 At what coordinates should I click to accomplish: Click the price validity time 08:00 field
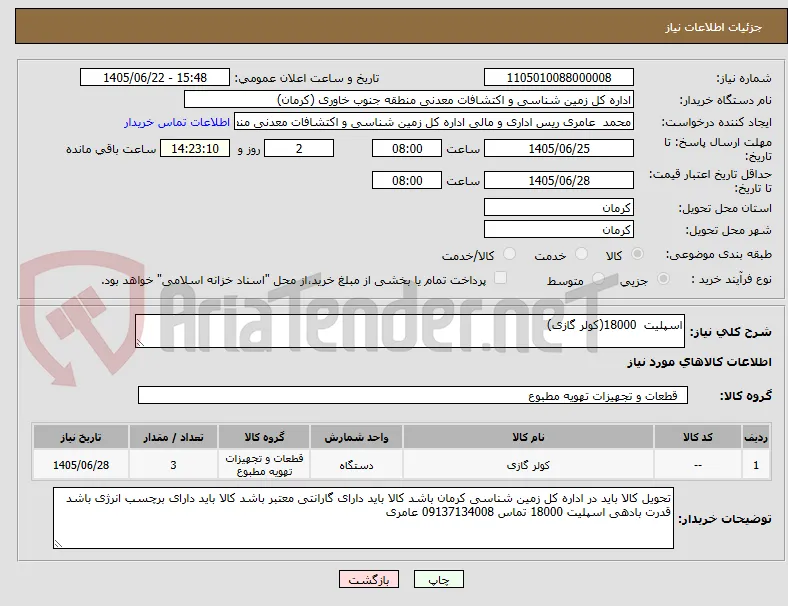[407, 180]
